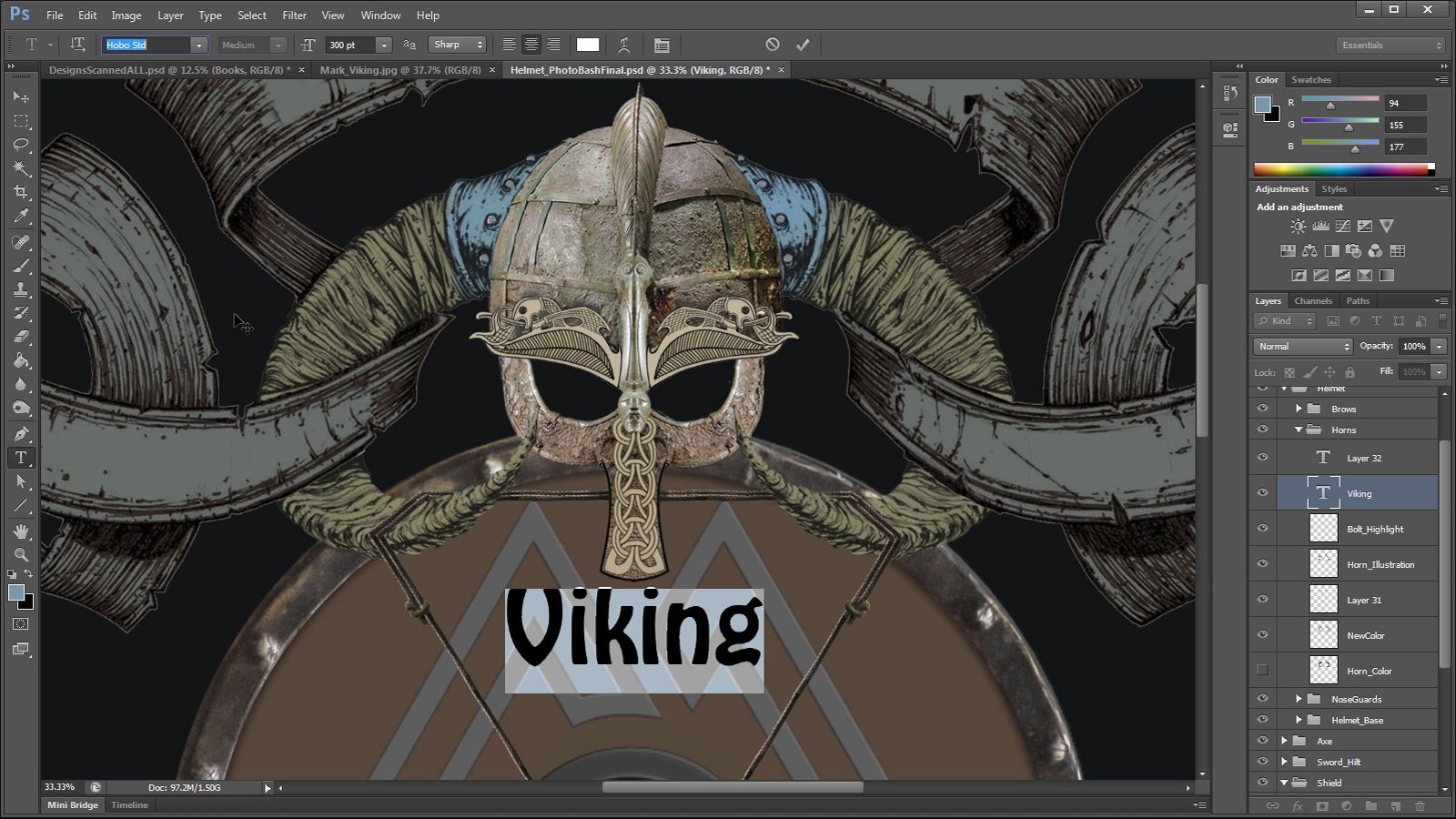The image size is (1456, 819).
Task: Expand the Brows layer group
Action: [x=1299, y=409]
